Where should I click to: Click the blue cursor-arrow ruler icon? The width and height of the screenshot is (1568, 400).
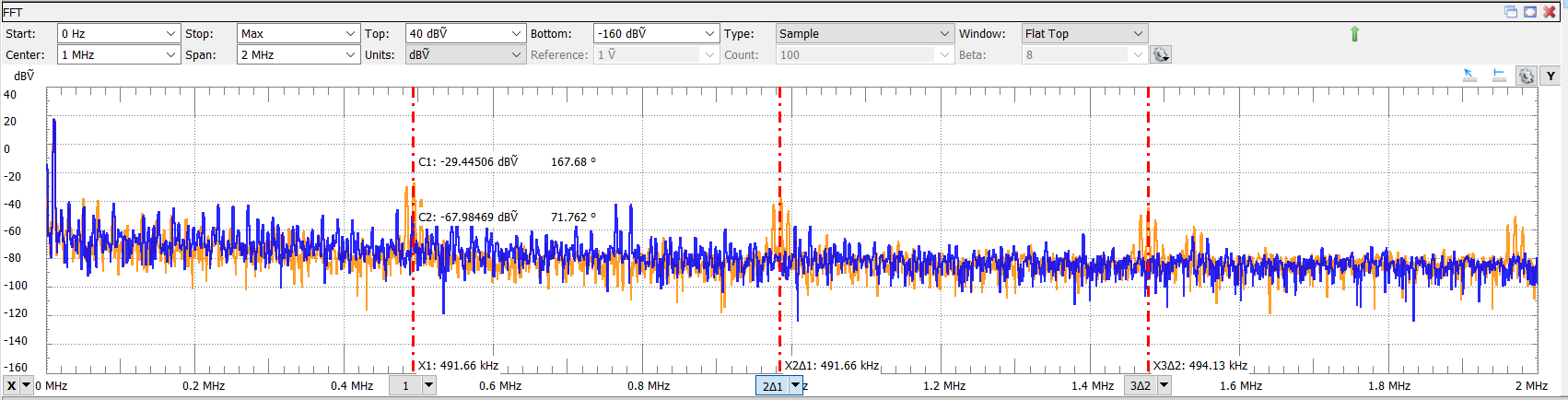tap(1469, 76)
